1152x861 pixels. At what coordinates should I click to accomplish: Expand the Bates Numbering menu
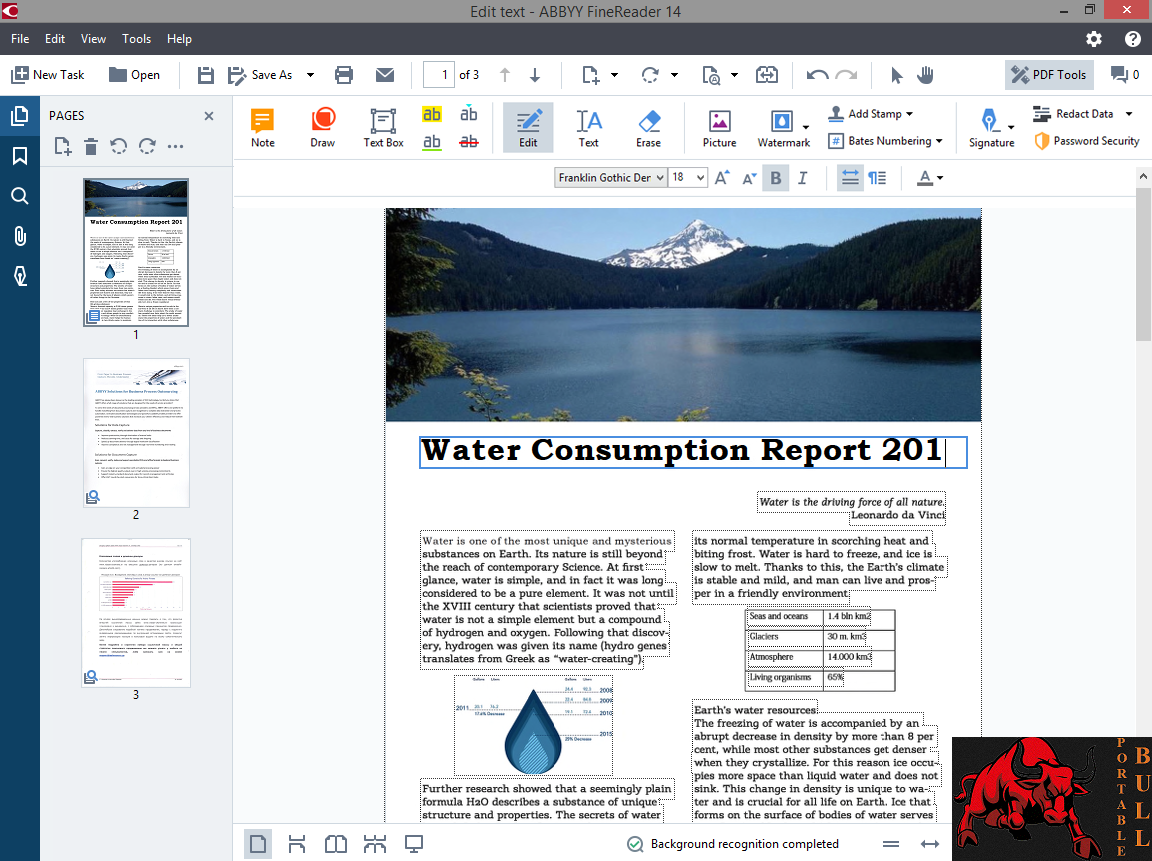click(885, 141)
